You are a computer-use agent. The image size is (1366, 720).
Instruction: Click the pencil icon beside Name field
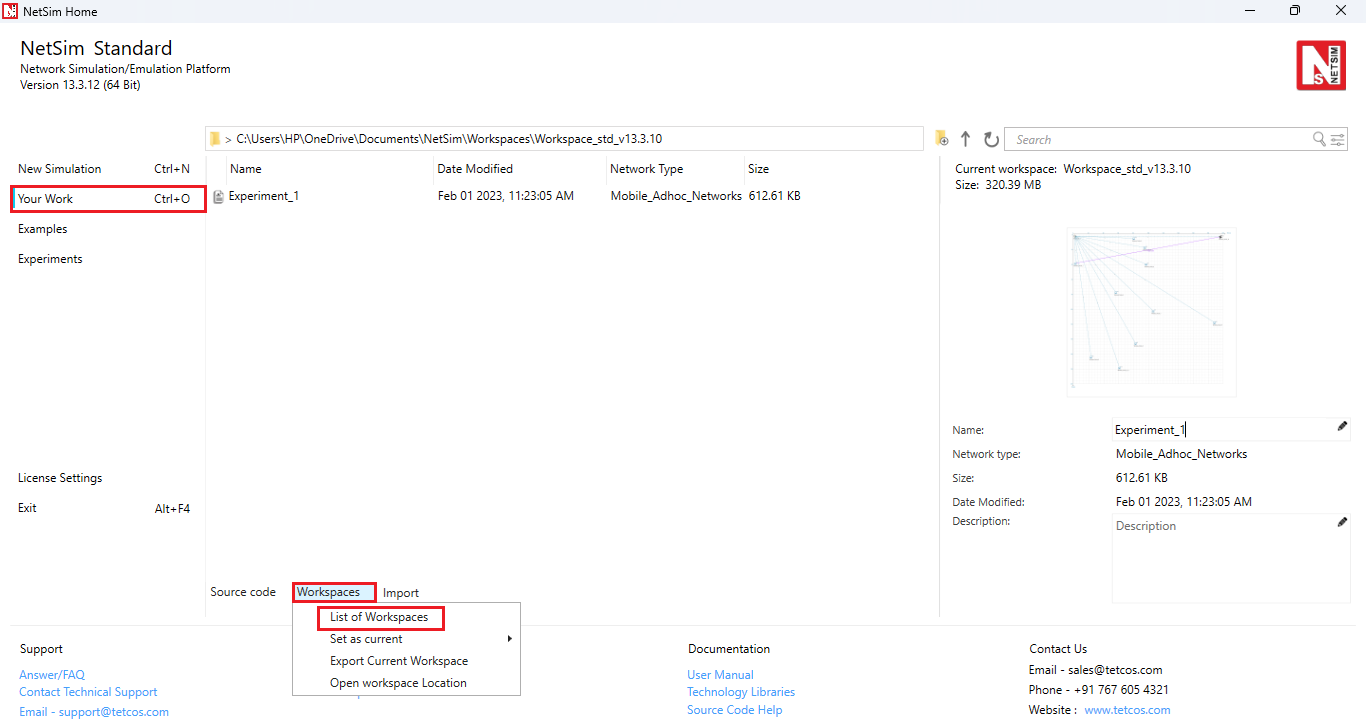pyautogui.click(x=1342, y=426)
